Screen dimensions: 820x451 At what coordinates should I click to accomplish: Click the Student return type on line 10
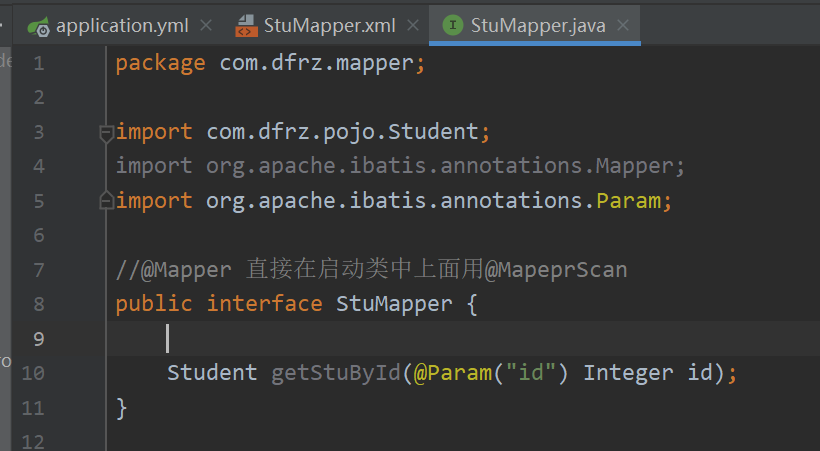[211, 373]
